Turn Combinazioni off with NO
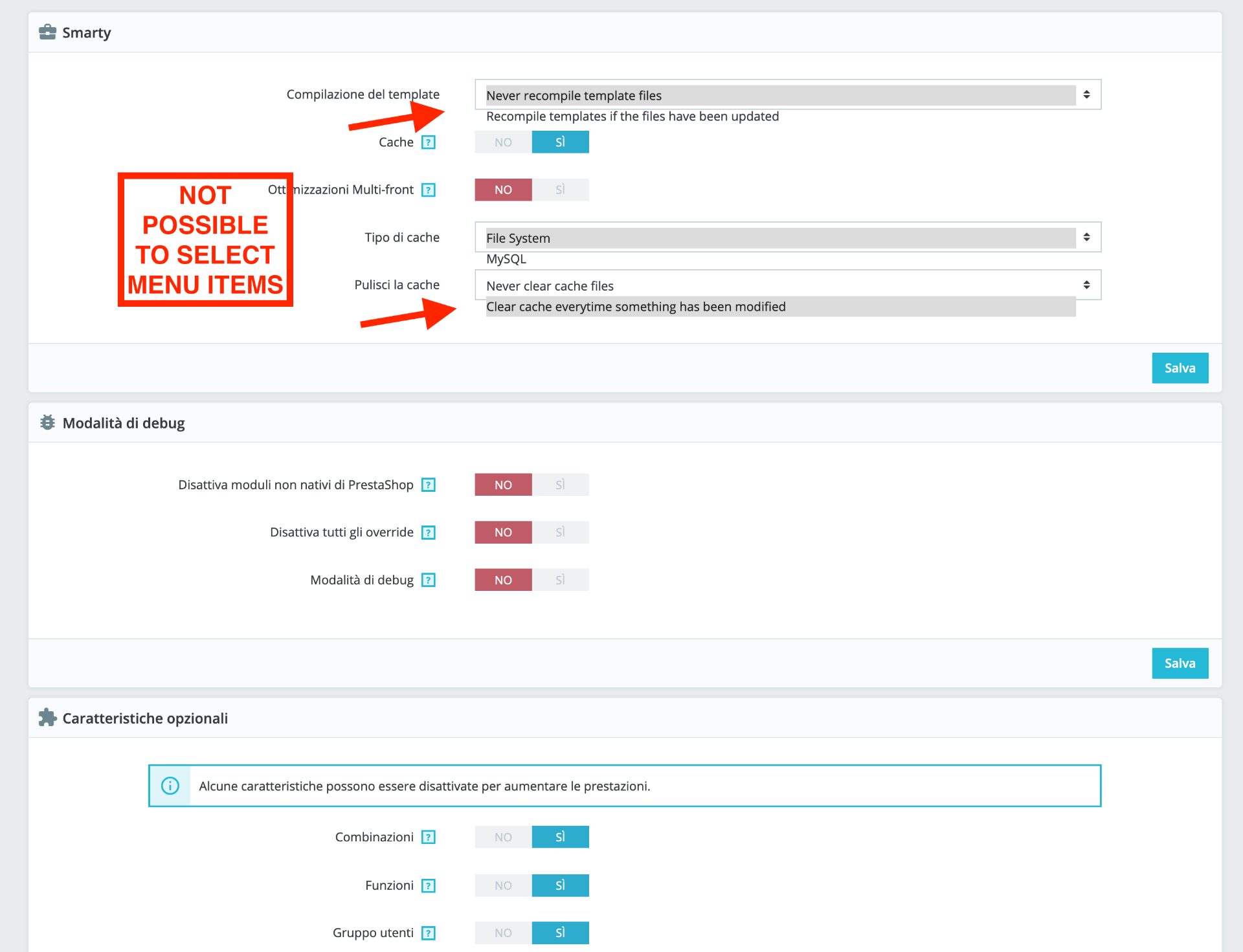1243x952 pixels. [x=503, y=837]
